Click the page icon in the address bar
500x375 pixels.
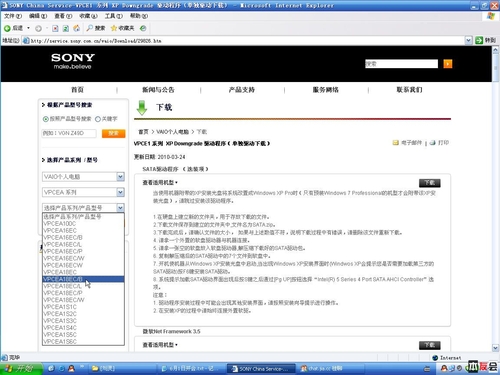pos(26,41)
